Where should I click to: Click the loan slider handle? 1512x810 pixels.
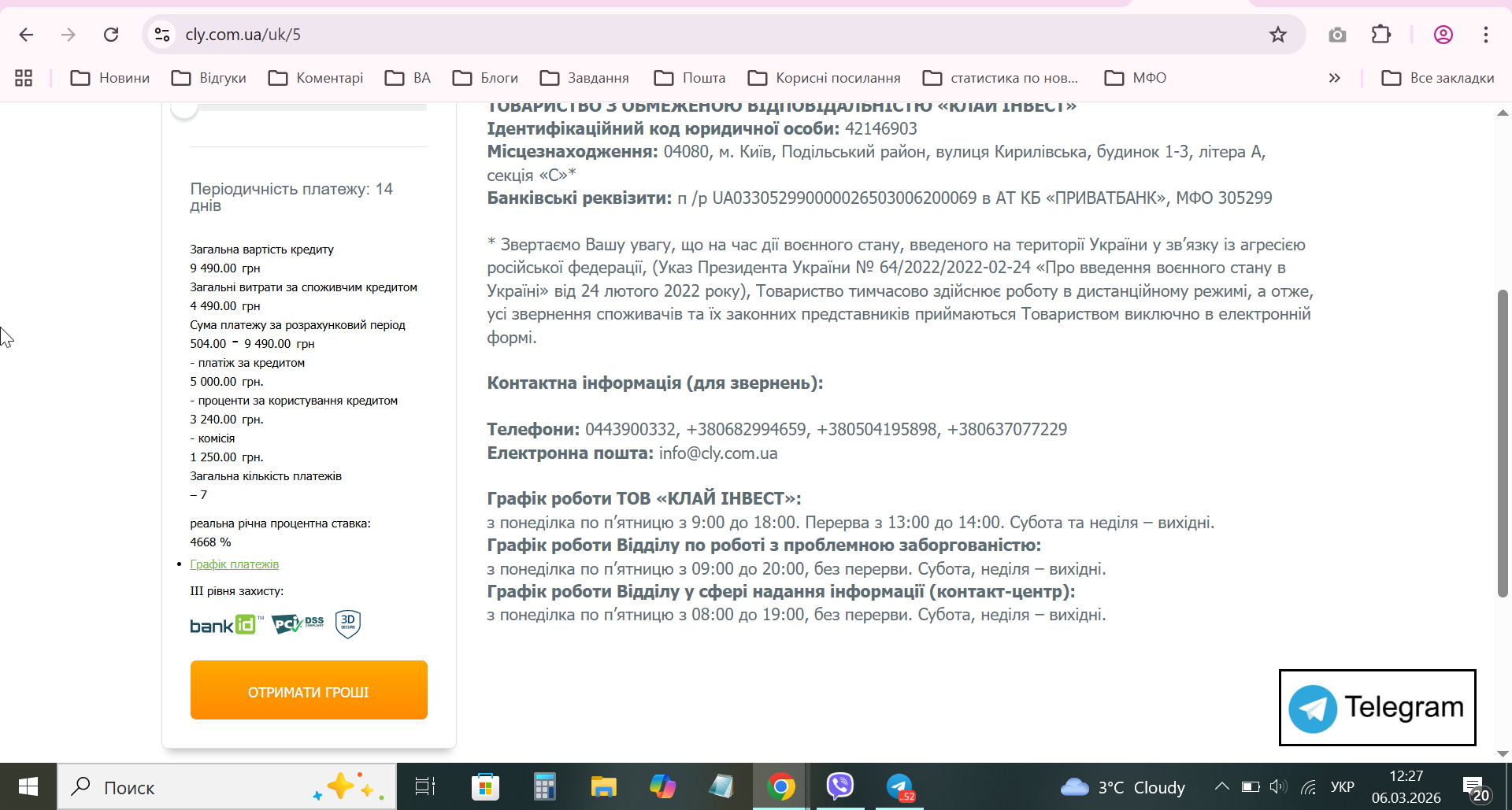coord(184,109)
